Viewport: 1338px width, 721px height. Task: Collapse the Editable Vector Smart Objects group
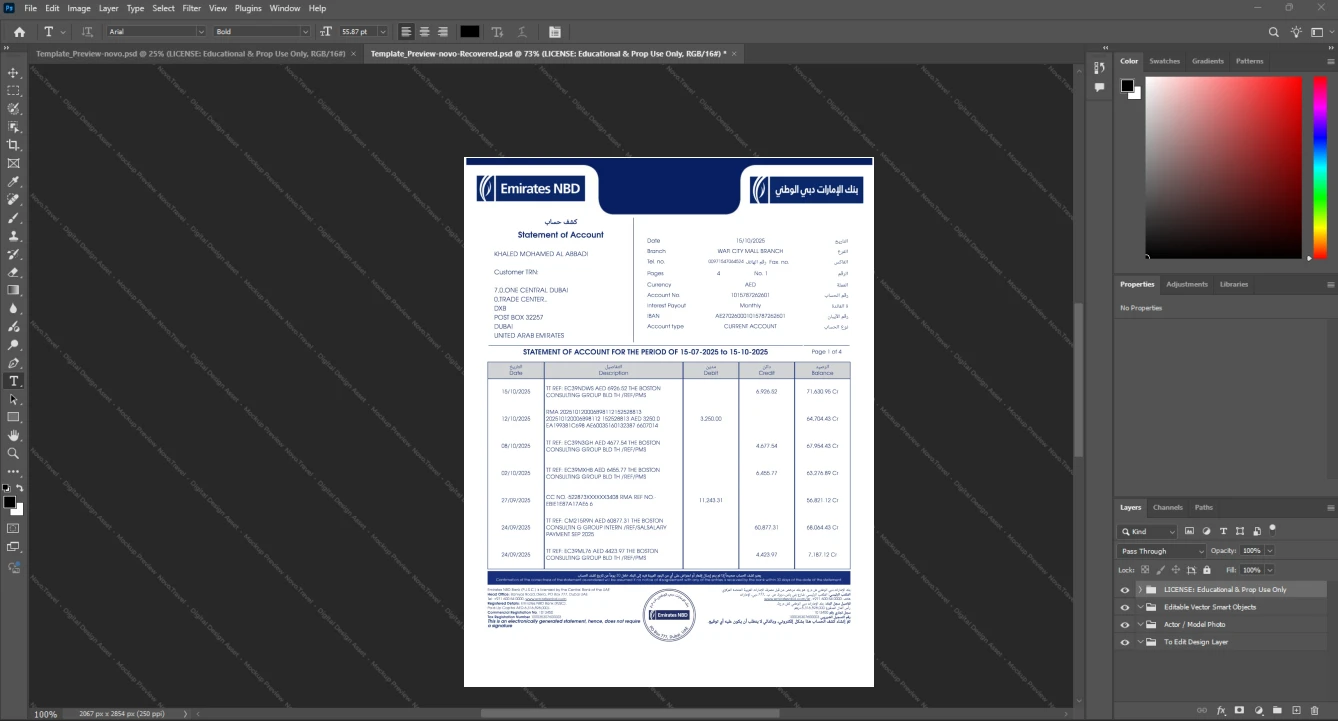pyautogui.click(x=1140, y=607)
